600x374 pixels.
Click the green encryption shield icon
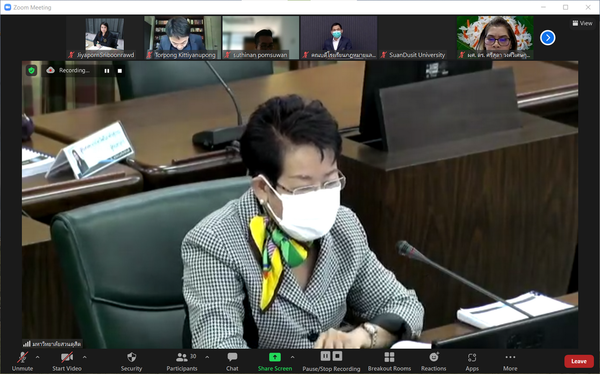(x=32, y=70)
